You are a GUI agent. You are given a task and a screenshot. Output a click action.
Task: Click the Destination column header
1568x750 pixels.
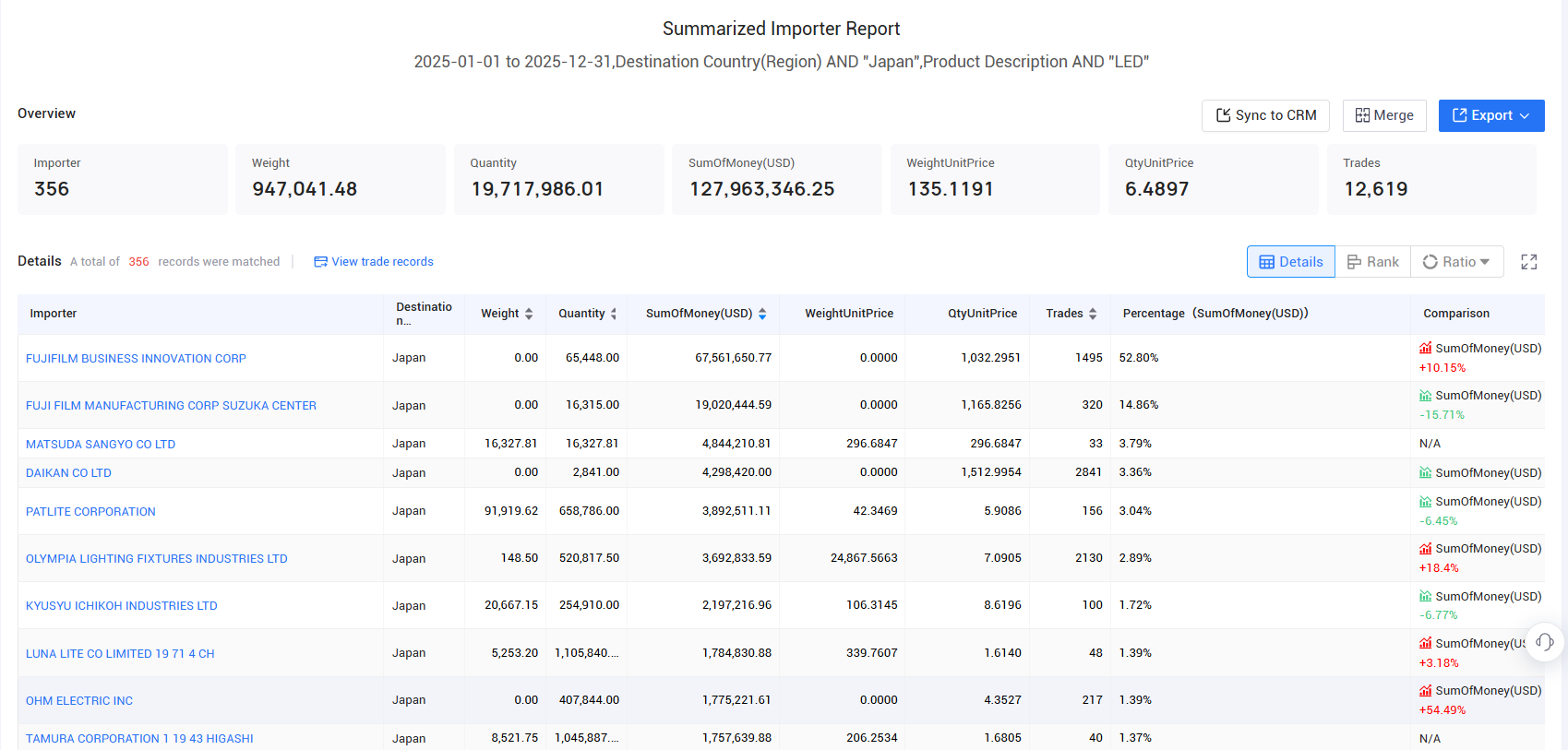[424, 314]
